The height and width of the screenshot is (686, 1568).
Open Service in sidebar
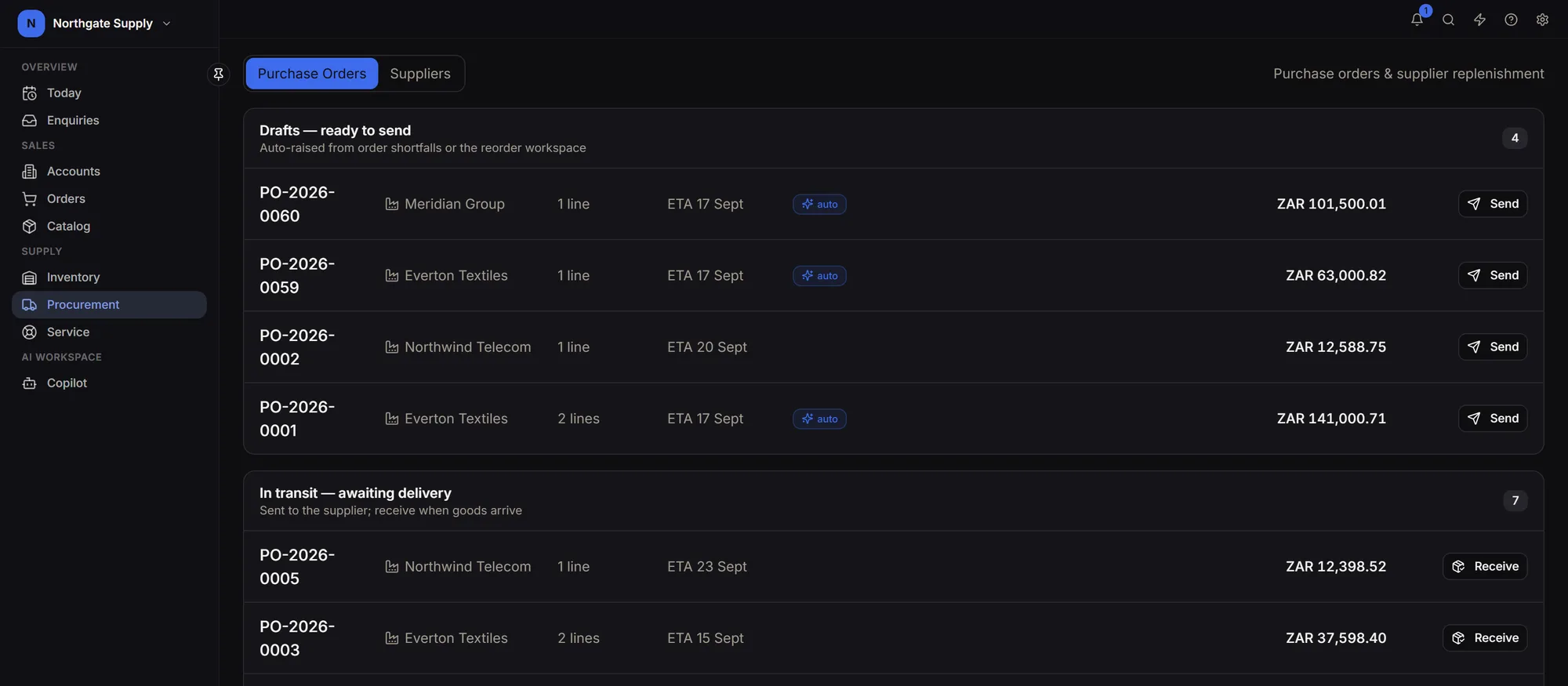109,332
